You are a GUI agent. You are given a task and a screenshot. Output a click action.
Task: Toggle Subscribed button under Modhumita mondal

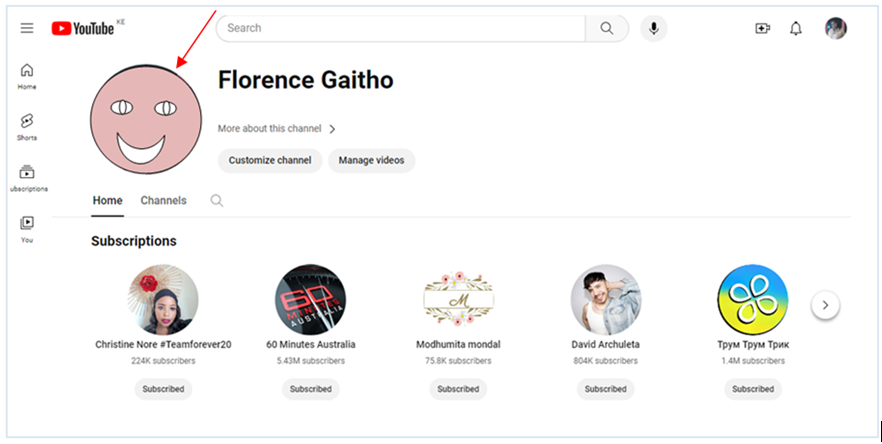458,389
